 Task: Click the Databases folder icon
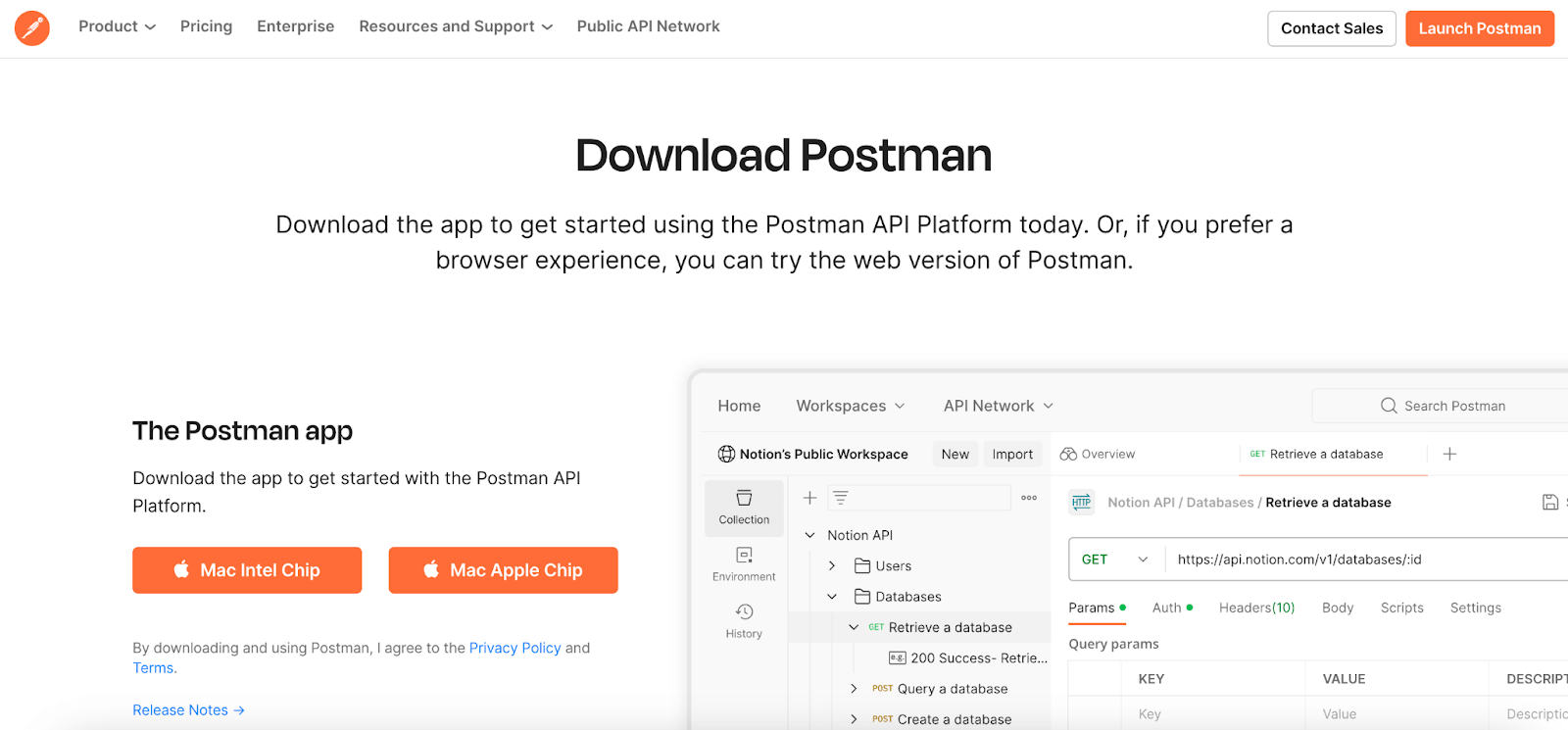[862, 597]
